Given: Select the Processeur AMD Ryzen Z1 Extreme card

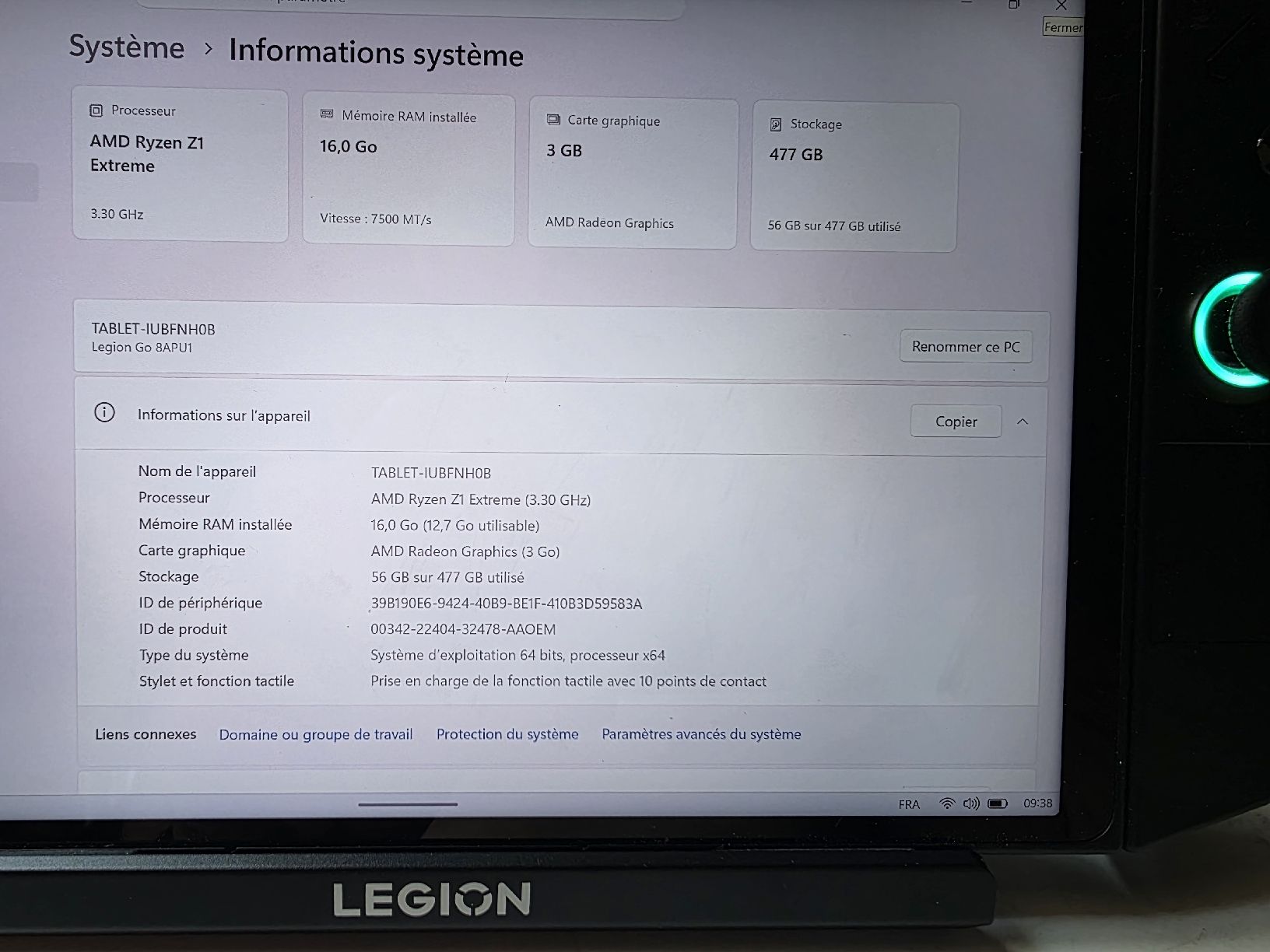Looking at the screenshot, I should click(181, 164).
